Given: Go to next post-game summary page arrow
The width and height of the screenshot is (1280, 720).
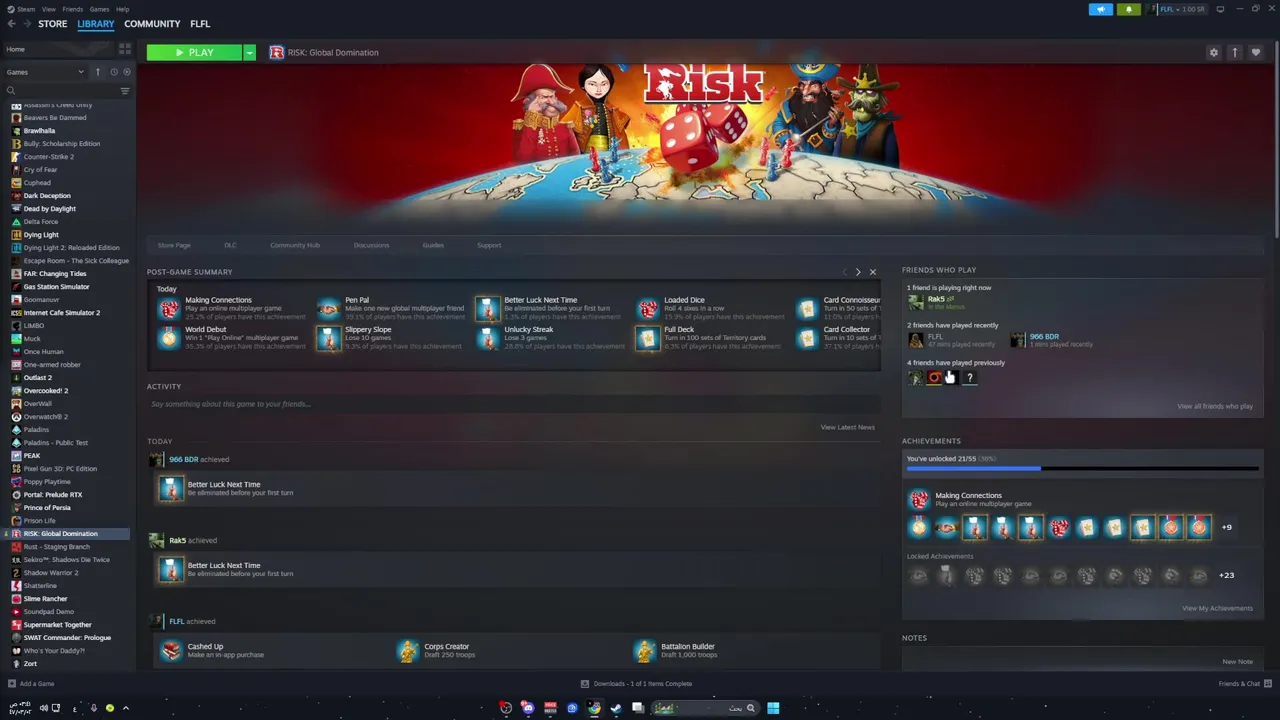Looking at the screenshot, I should (858, 272).
